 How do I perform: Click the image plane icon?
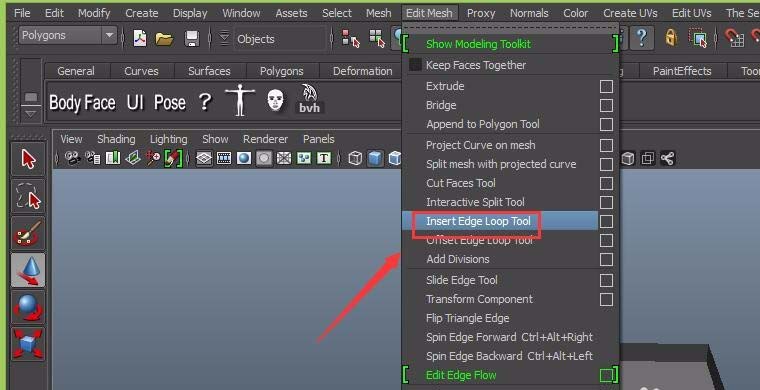pos(132,158)
